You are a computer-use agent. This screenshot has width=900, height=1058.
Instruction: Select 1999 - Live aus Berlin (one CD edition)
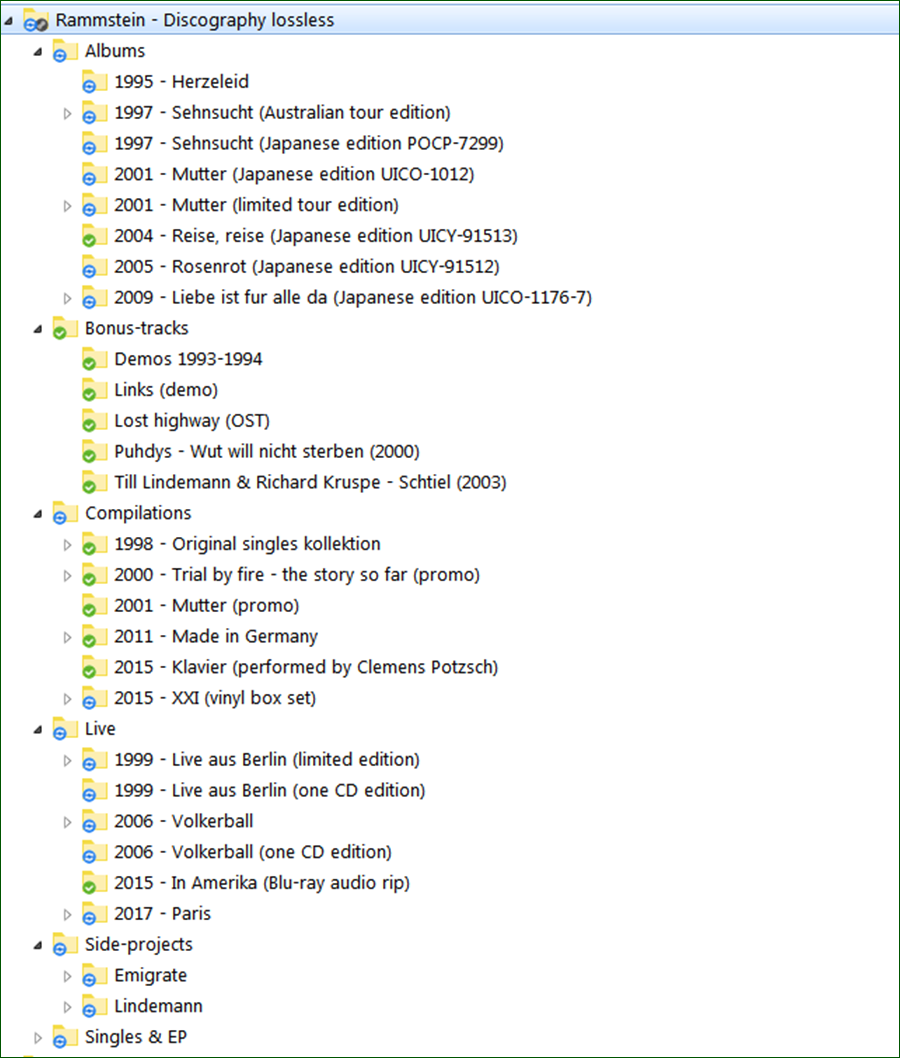click(270, 791)
